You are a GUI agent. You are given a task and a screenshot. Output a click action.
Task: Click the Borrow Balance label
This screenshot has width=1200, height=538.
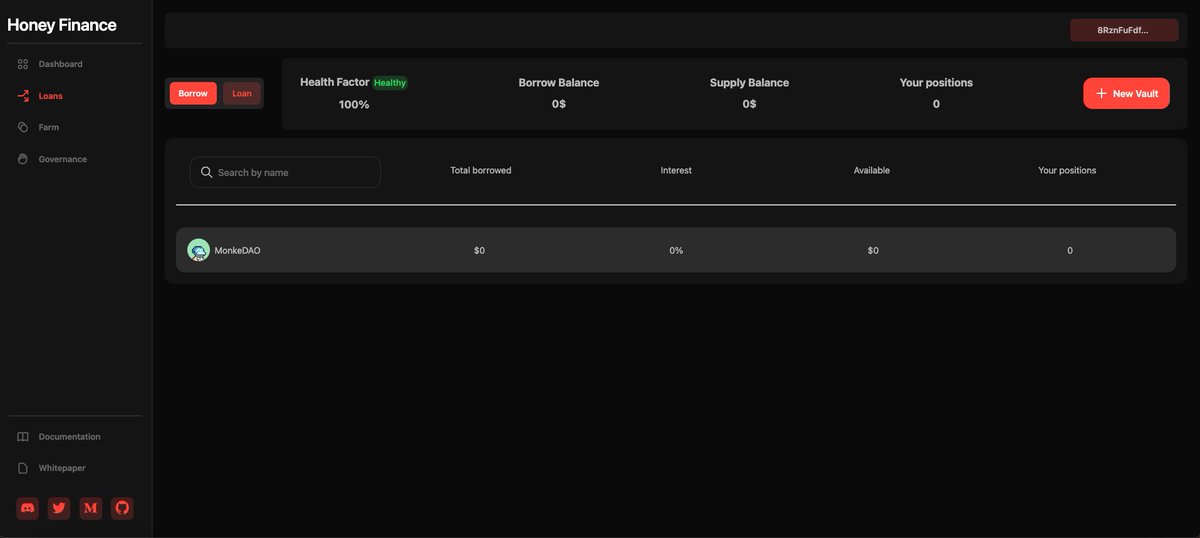coord(559,83)
